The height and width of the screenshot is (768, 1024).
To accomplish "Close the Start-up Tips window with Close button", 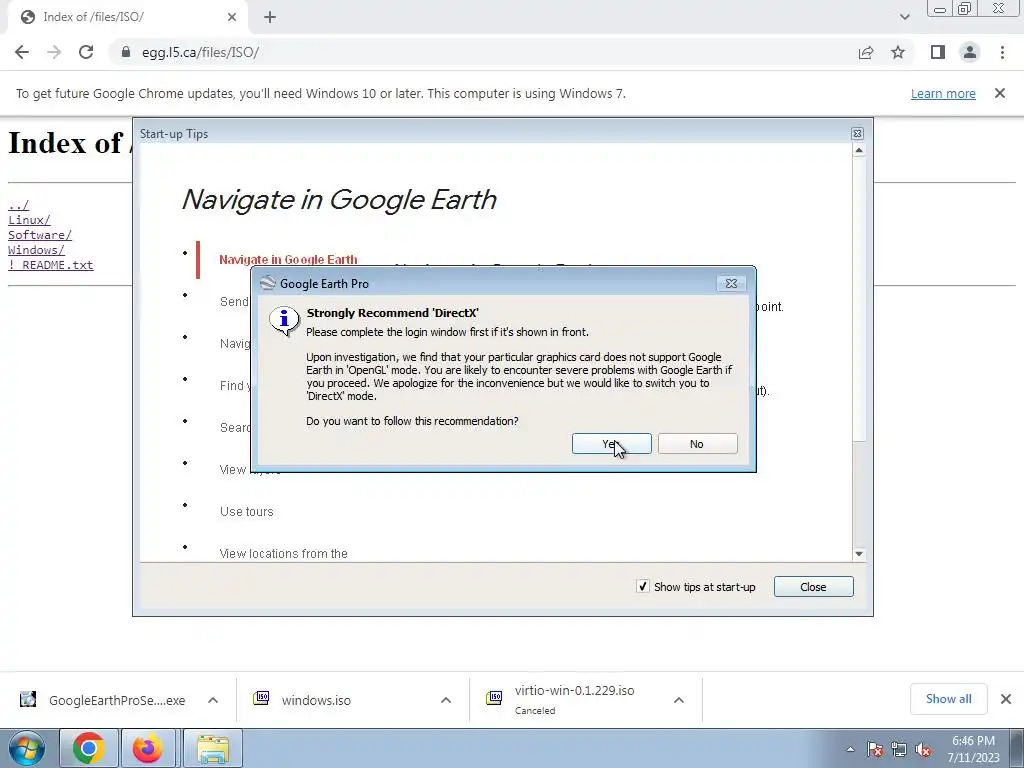I will click(813, 586).
